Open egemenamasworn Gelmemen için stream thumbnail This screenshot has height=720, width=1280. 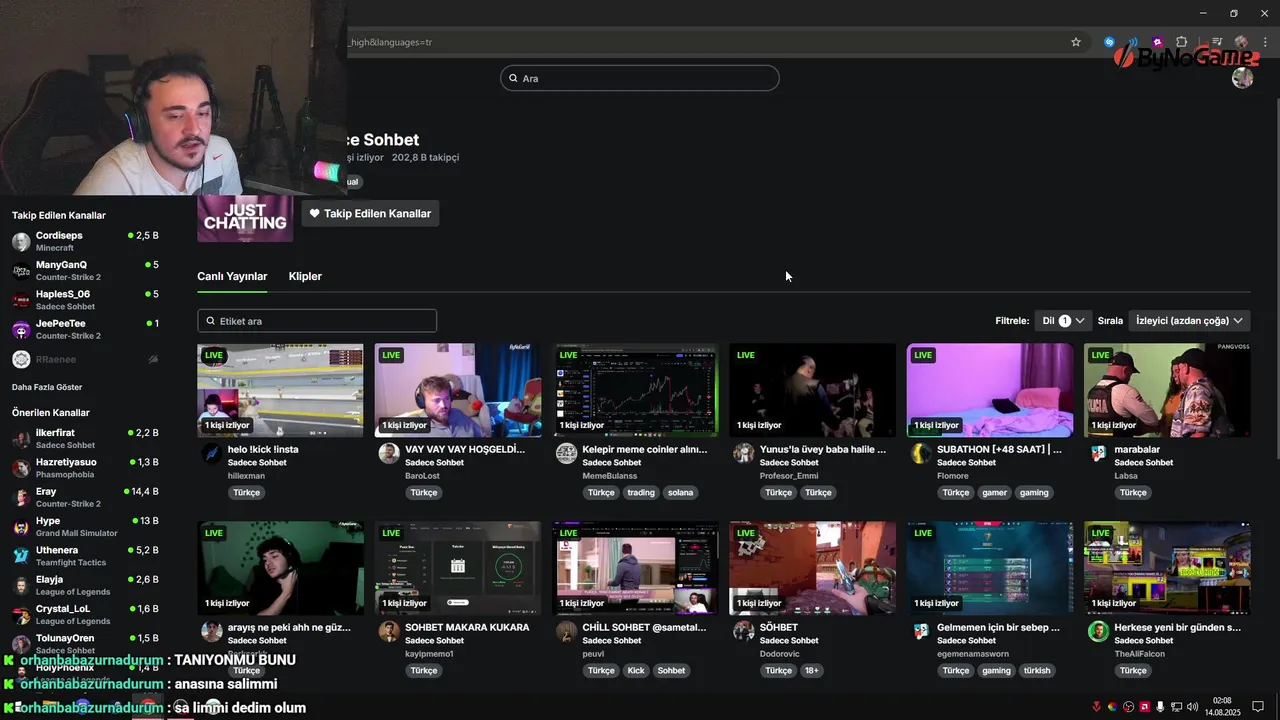990,568
